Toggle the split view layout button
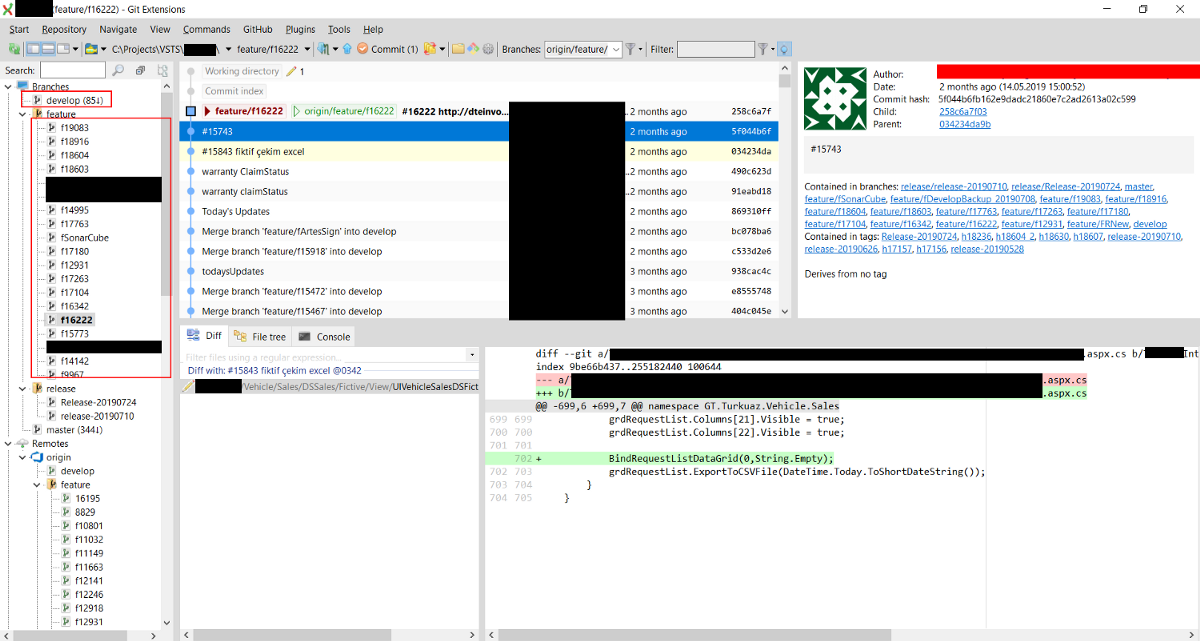The image size is (1200, 641). point(49,49)
